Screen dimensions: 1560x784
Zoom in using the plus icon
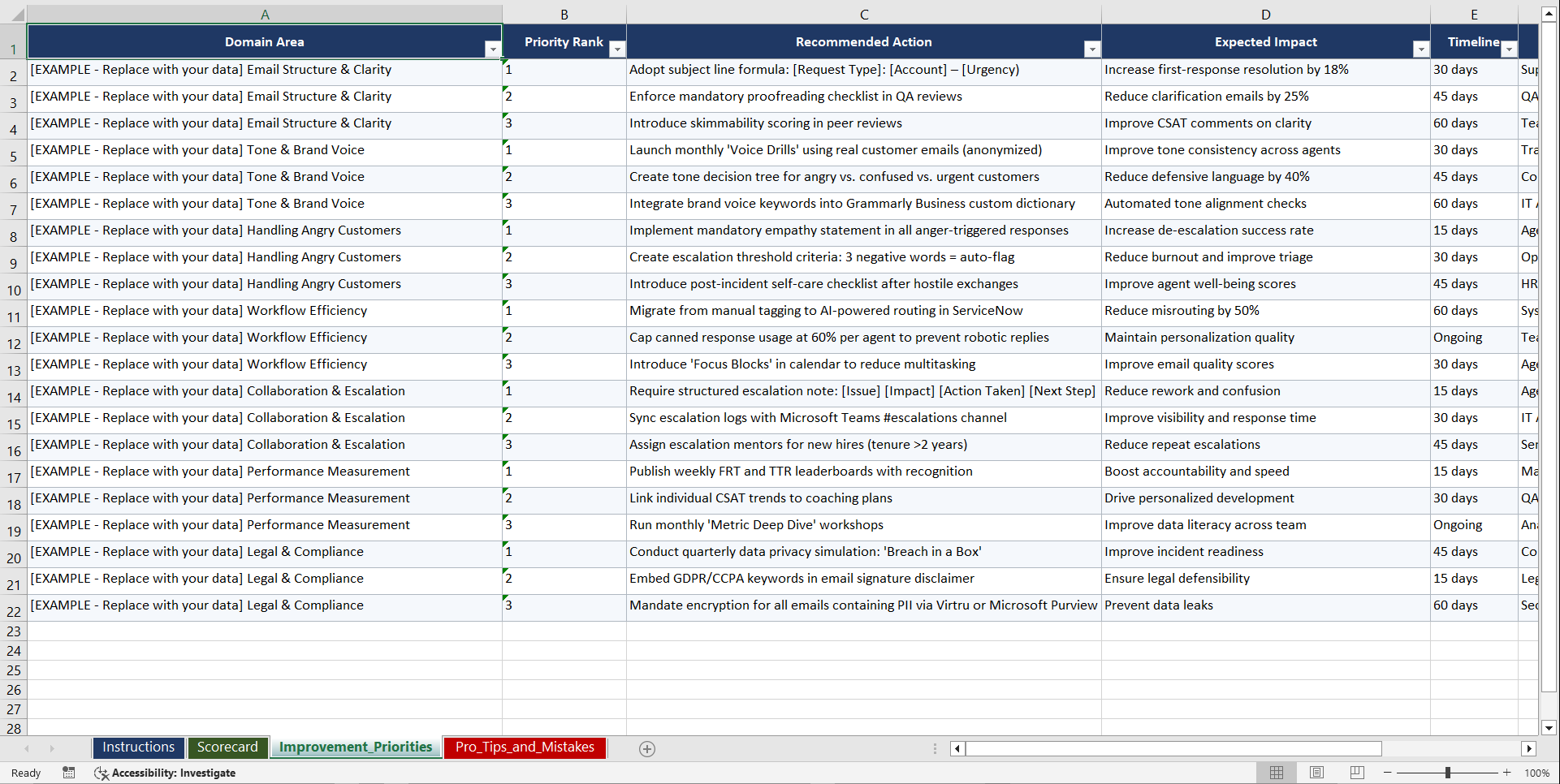(1507, 773)
